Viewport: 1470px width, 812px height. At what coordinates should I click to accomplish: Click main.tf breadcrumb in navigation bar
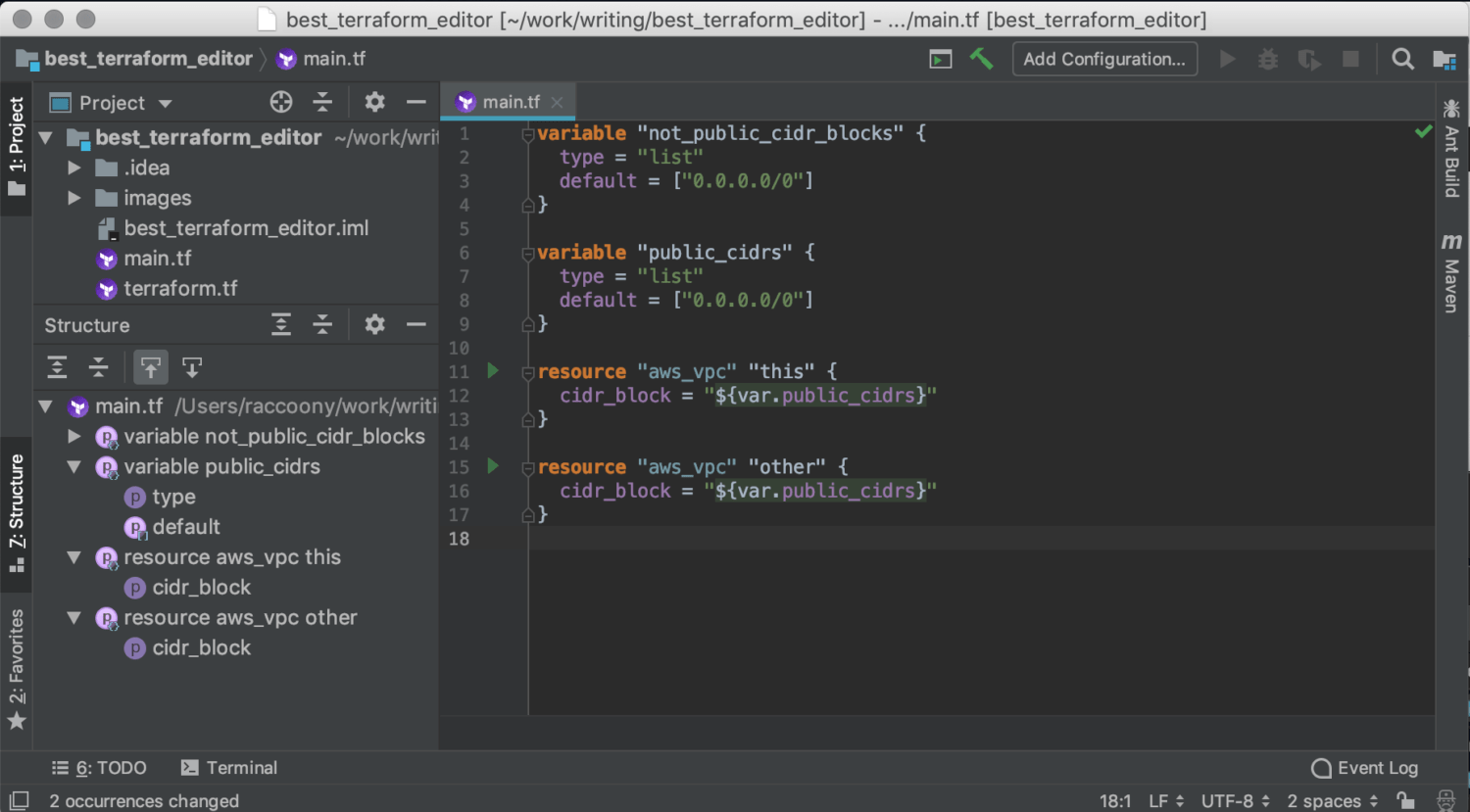pyautogui.click(x=321, y=59)
